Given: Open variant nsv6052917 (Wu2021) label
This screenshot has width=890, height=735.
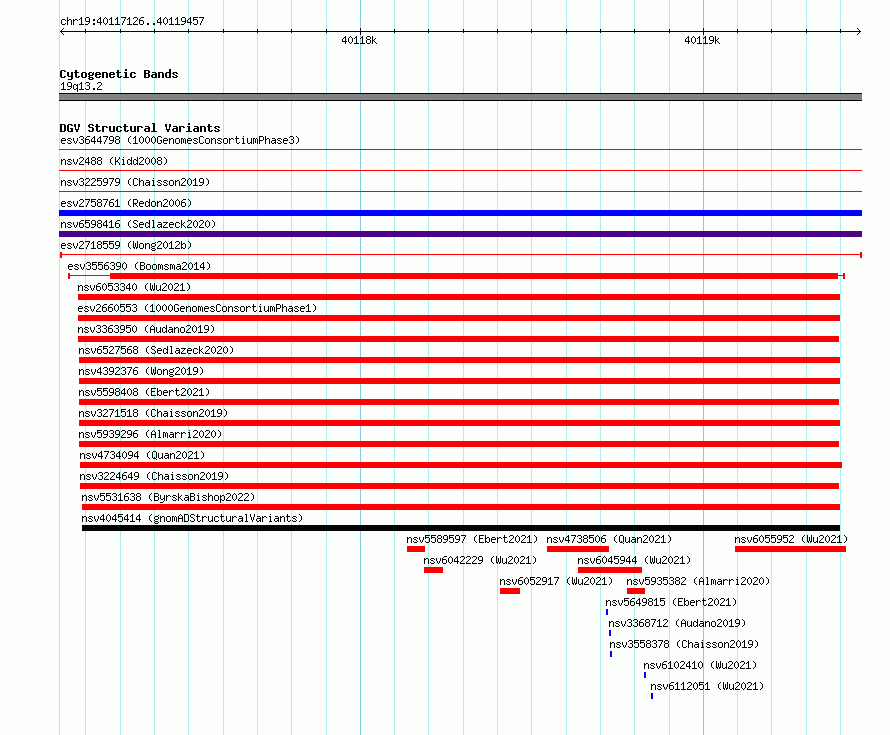Looking at the screenshot, I should (556, 581).
